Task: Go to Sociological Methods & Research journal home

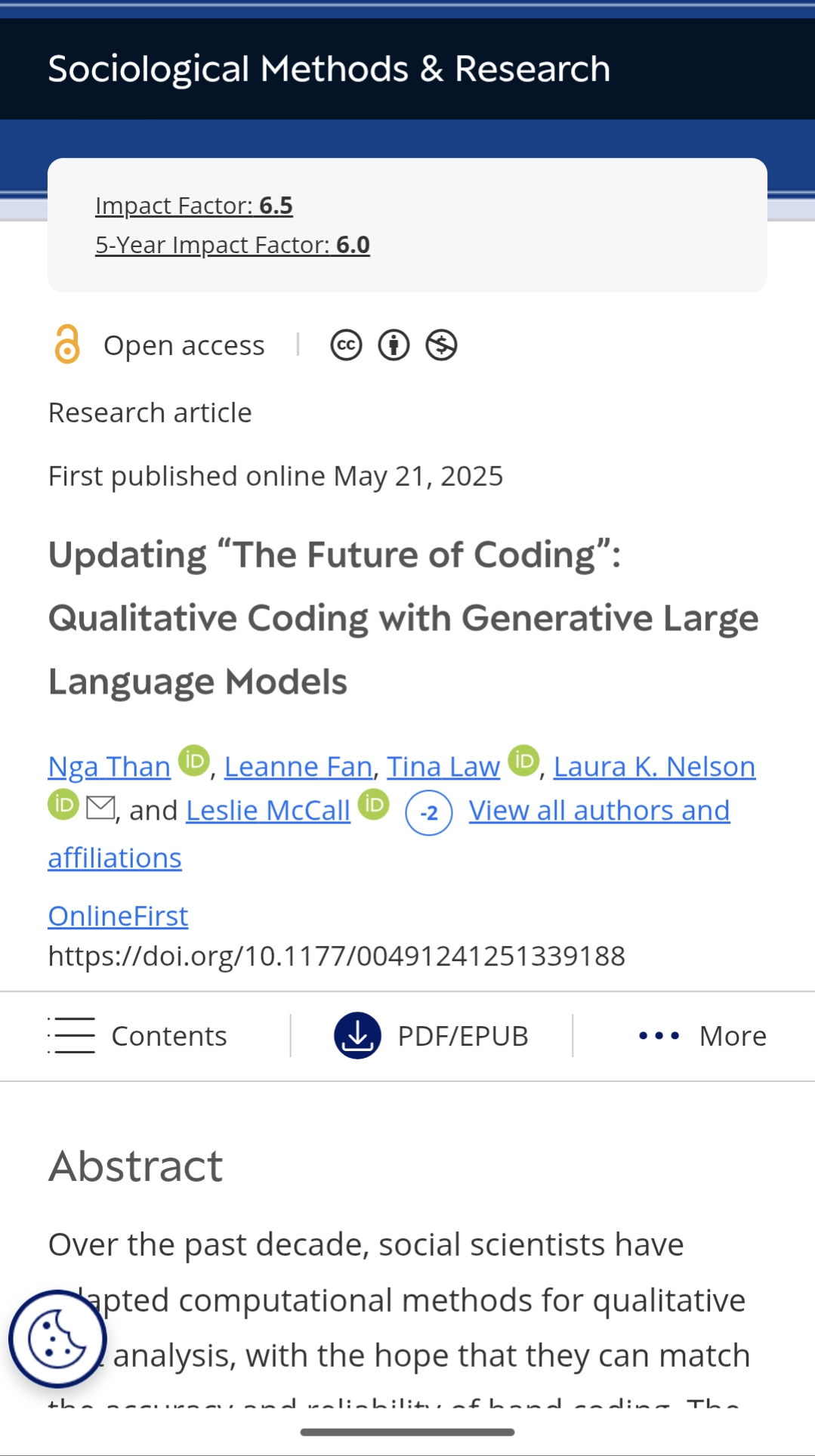Action: click(x=329, y=69)
